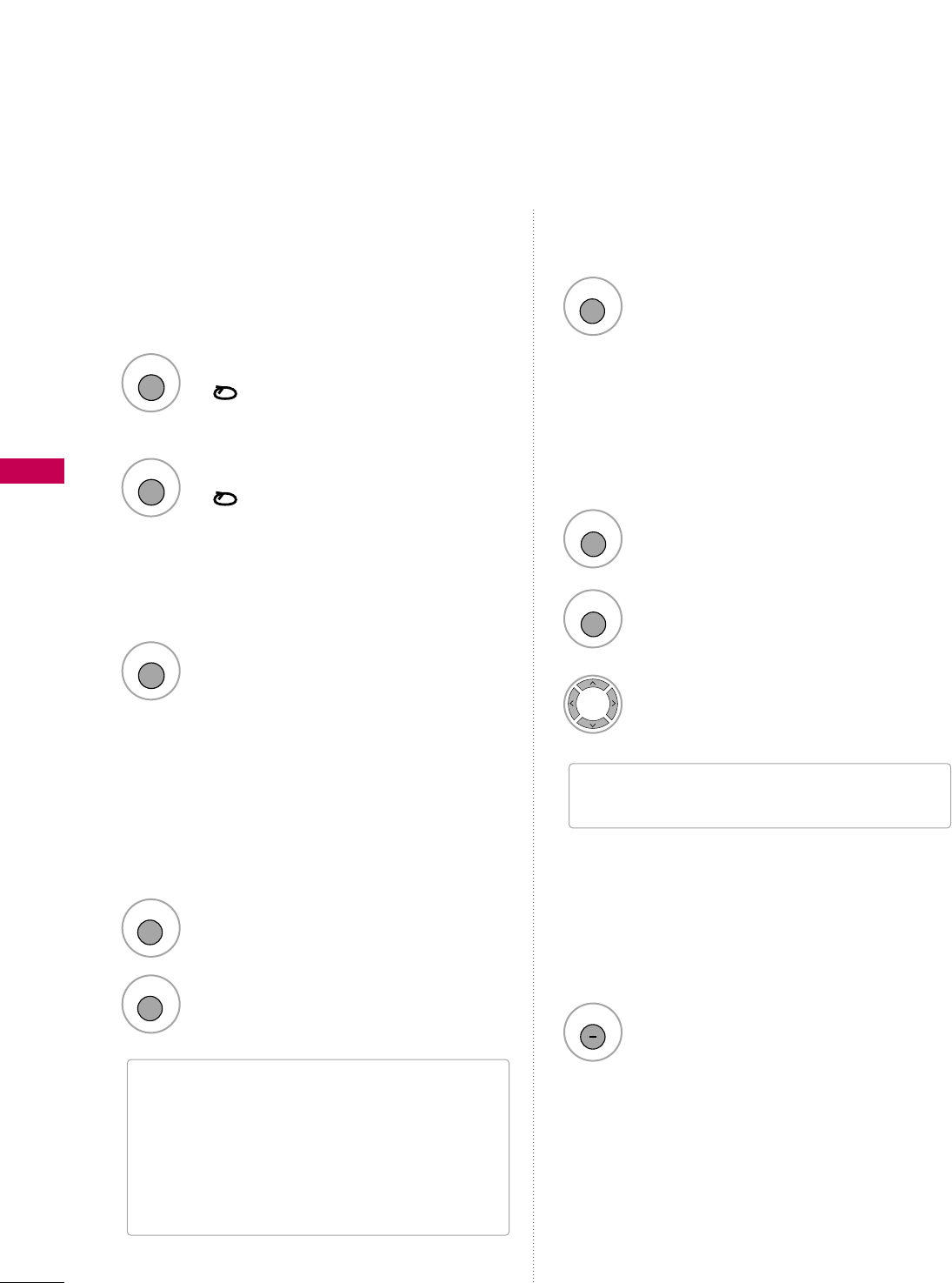Click the white center of the directional pad

(x=592, y=704)
